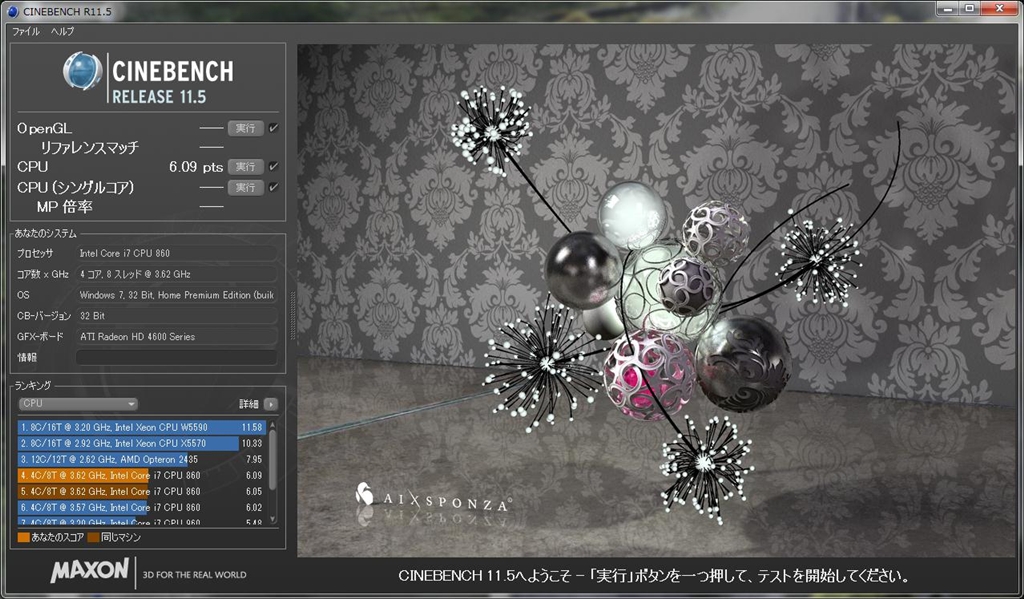
Task: Click the ranking list up arrow
Action: [x=273, y=425]
